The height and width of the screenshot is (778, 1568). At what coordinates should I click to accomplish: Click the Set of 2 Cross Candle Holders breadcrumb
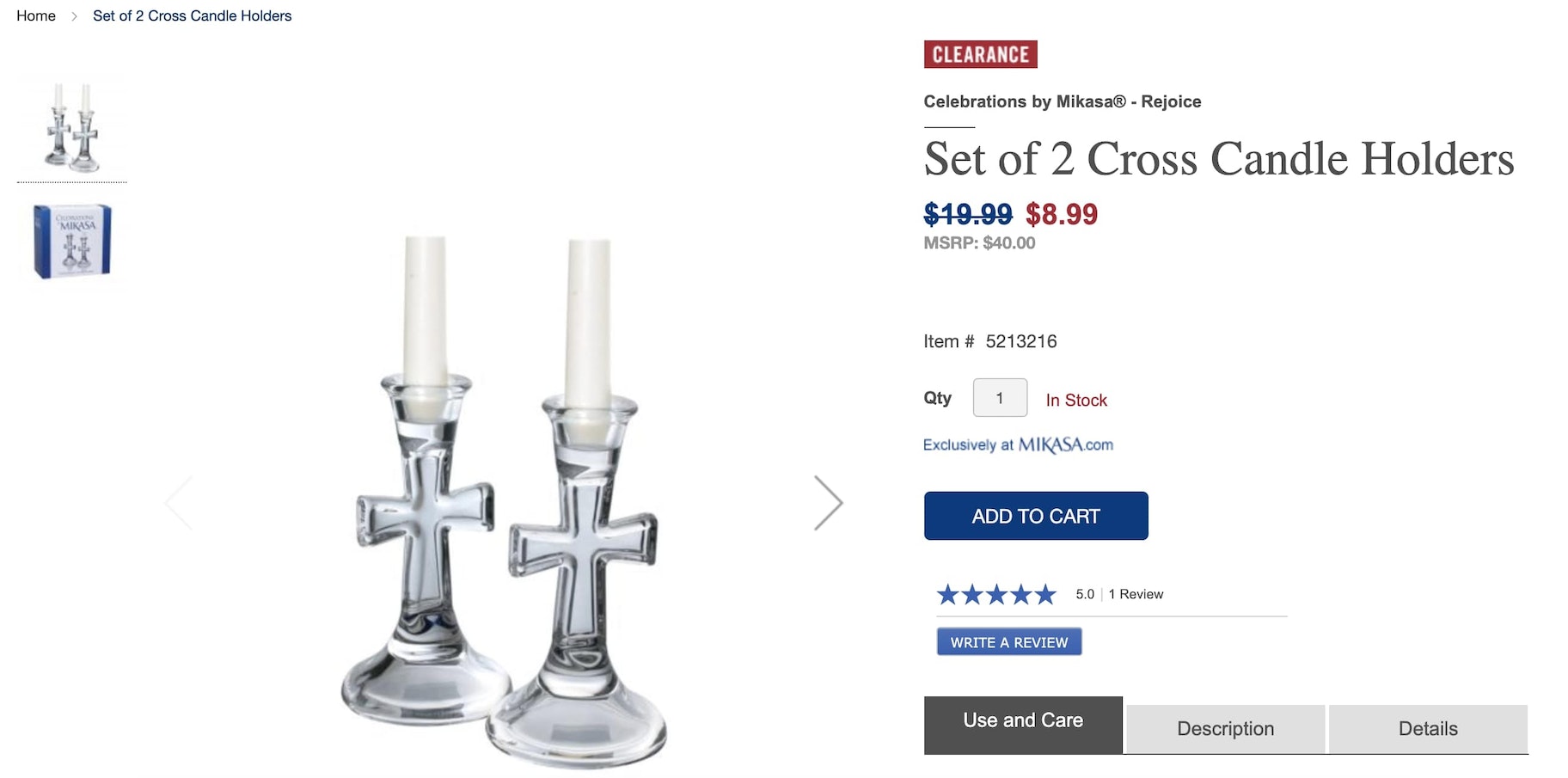193,16
